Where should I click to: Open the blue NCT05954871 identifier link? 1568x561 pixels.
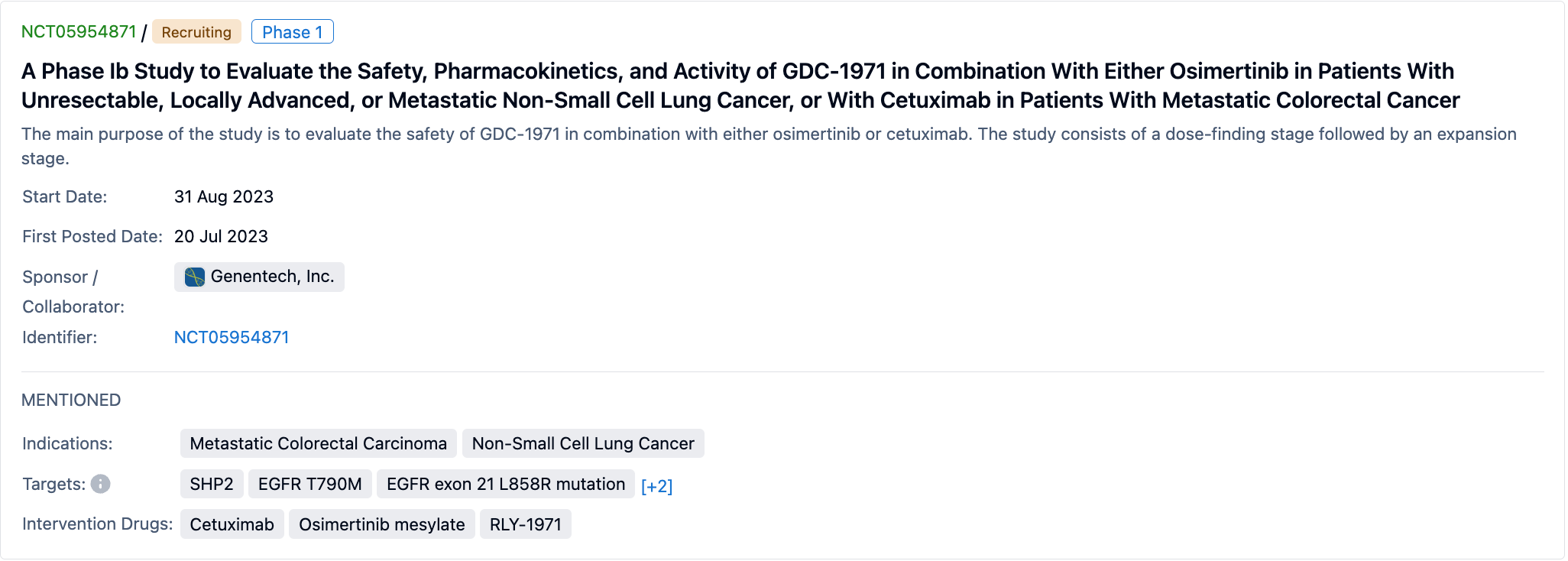pyautogui.click(x=232, y=337)
